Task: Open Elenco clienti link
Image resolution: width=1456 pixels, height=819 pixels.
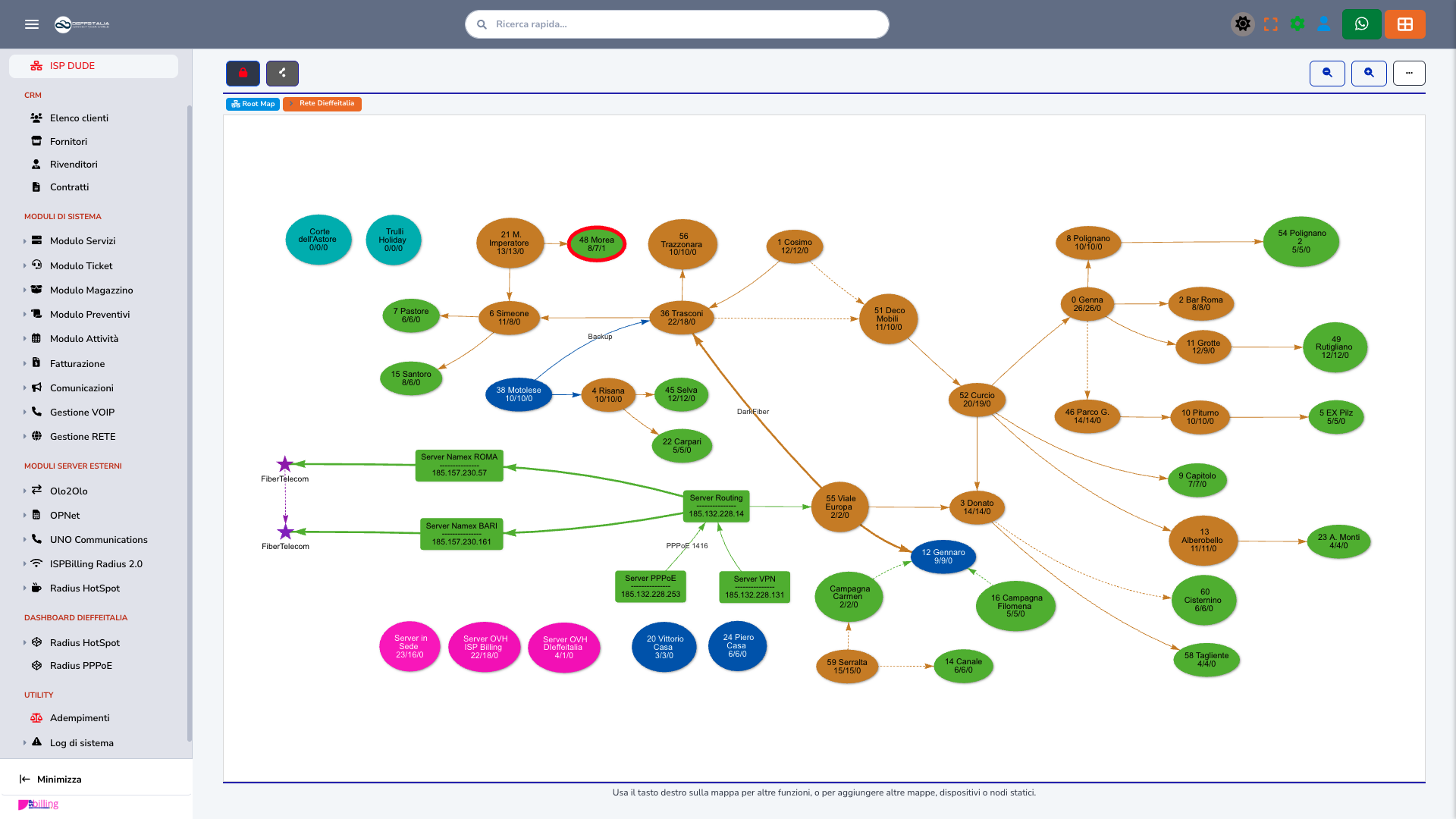Action: coord(79,118)
